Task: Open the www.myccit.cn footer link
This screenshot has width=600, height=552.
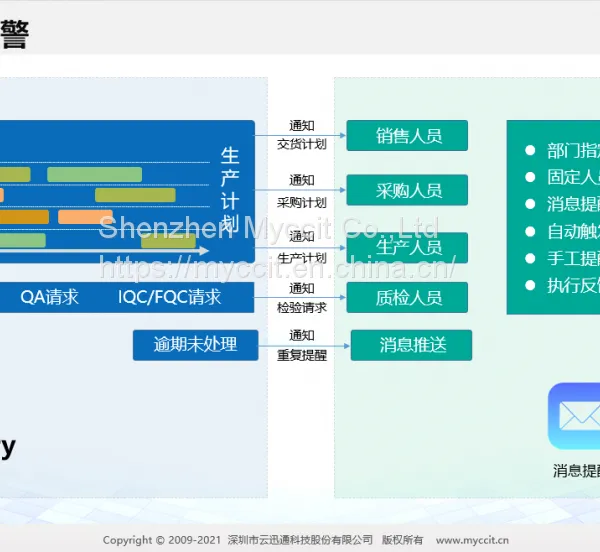Action: 472,540
